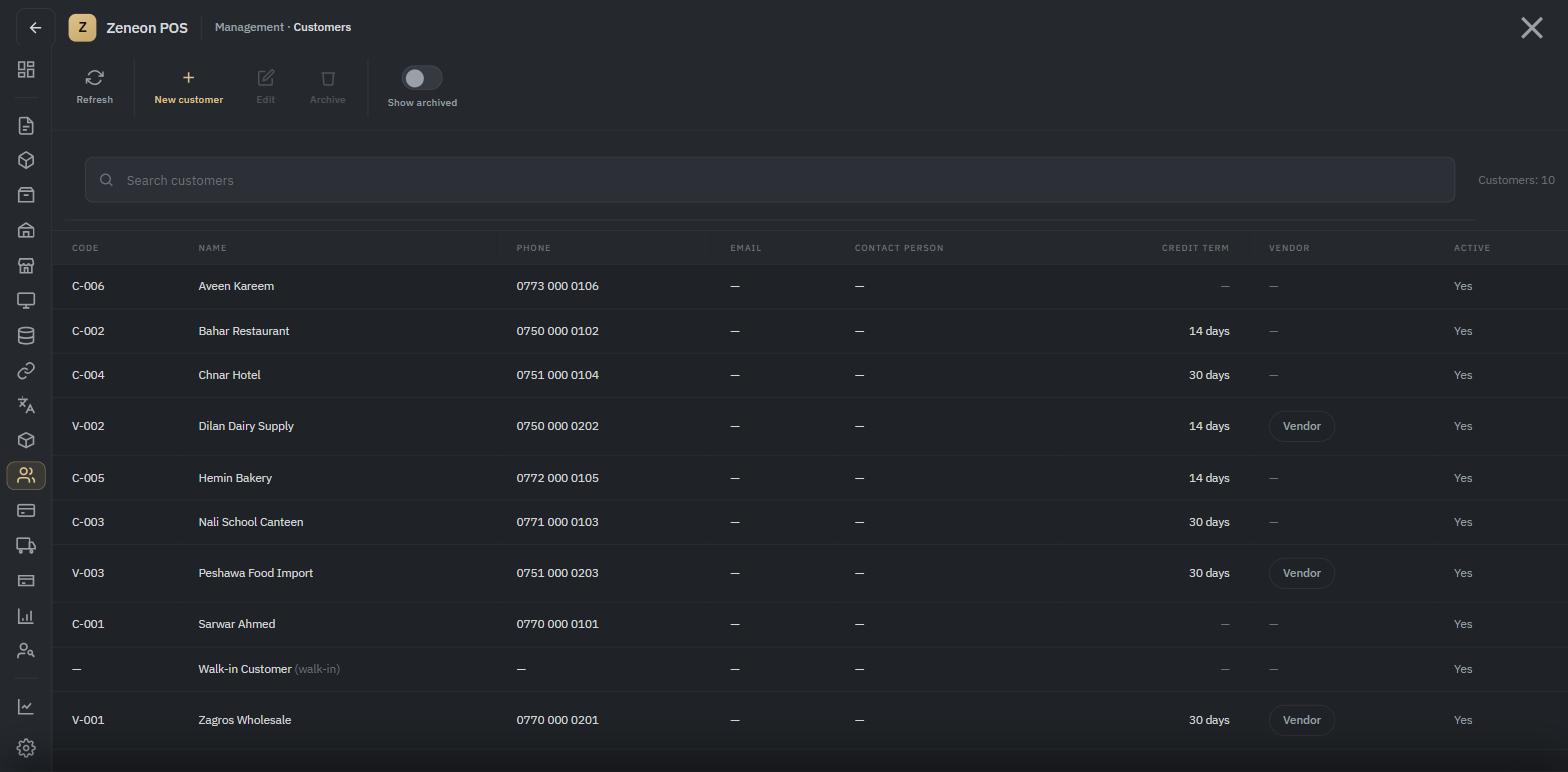Click phone number 0770 000 0201
Viewport: 1568px width, 772px height.
(x=558, y=720)
